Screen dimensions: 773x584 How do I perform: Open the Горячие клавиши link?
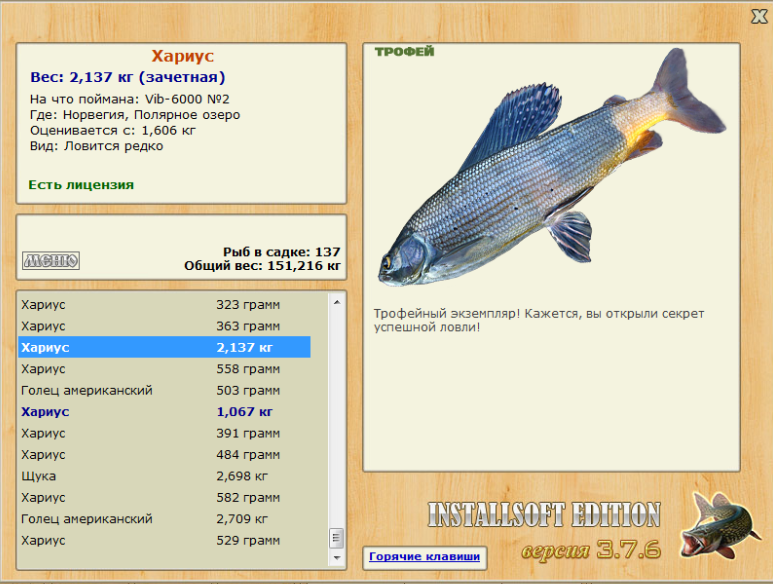[424, 557]
